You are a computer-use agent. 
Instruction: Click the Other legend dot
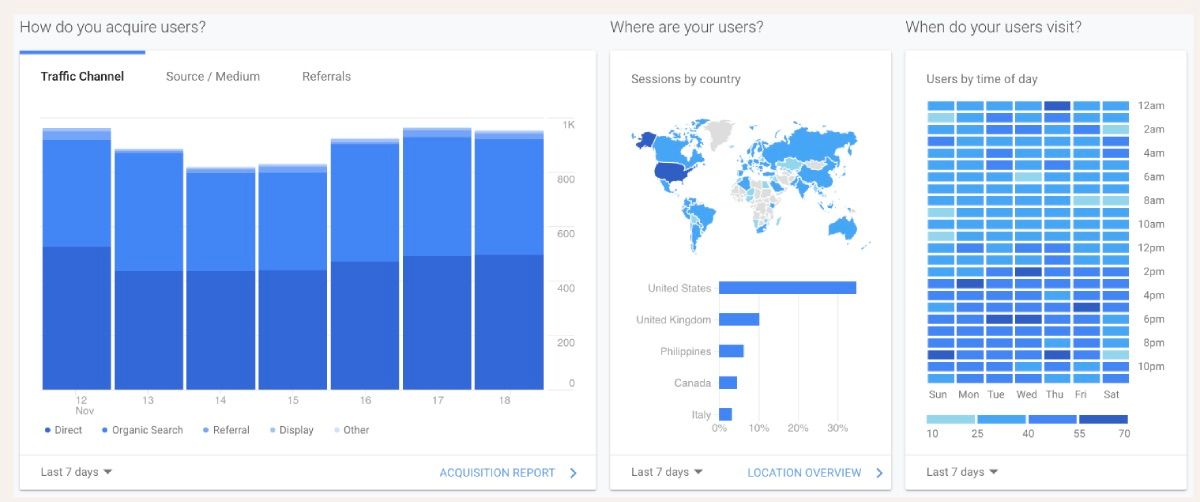(337, 430)
